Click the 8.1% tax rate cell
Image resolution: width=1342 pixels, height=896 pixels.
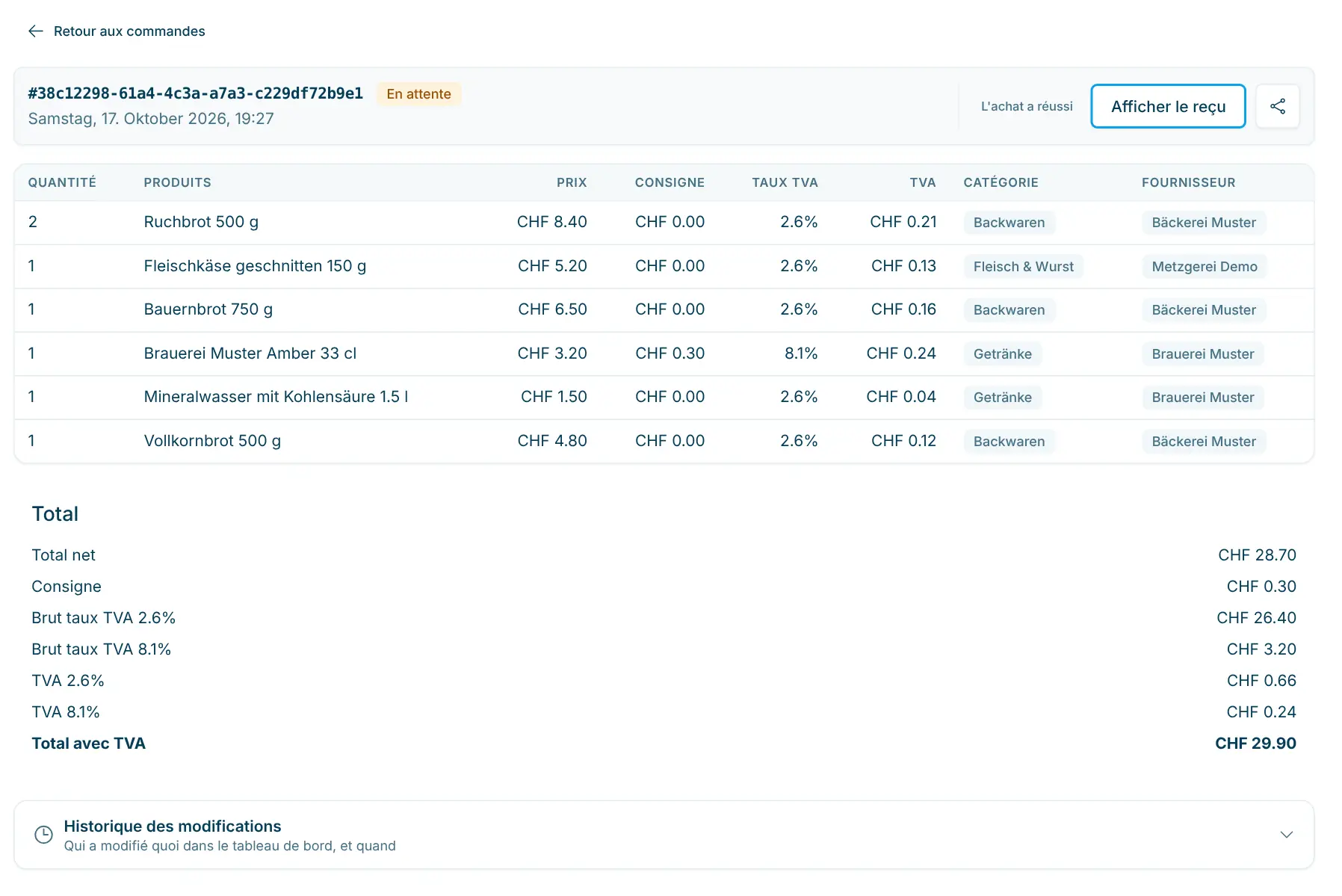(801, 353)
